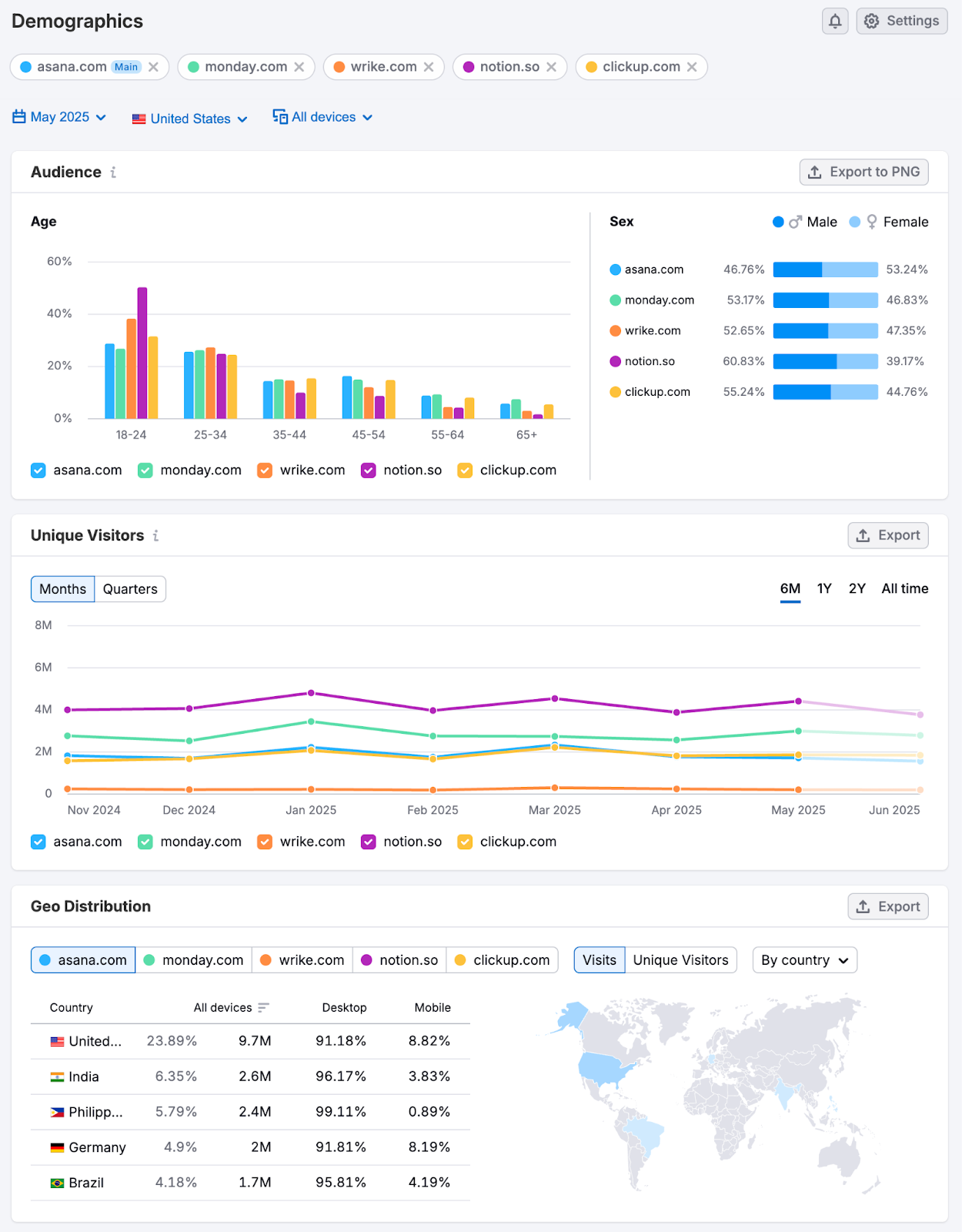Click the notification bell icon
This screenshot has height=1232, width=962.
(835, 22)
